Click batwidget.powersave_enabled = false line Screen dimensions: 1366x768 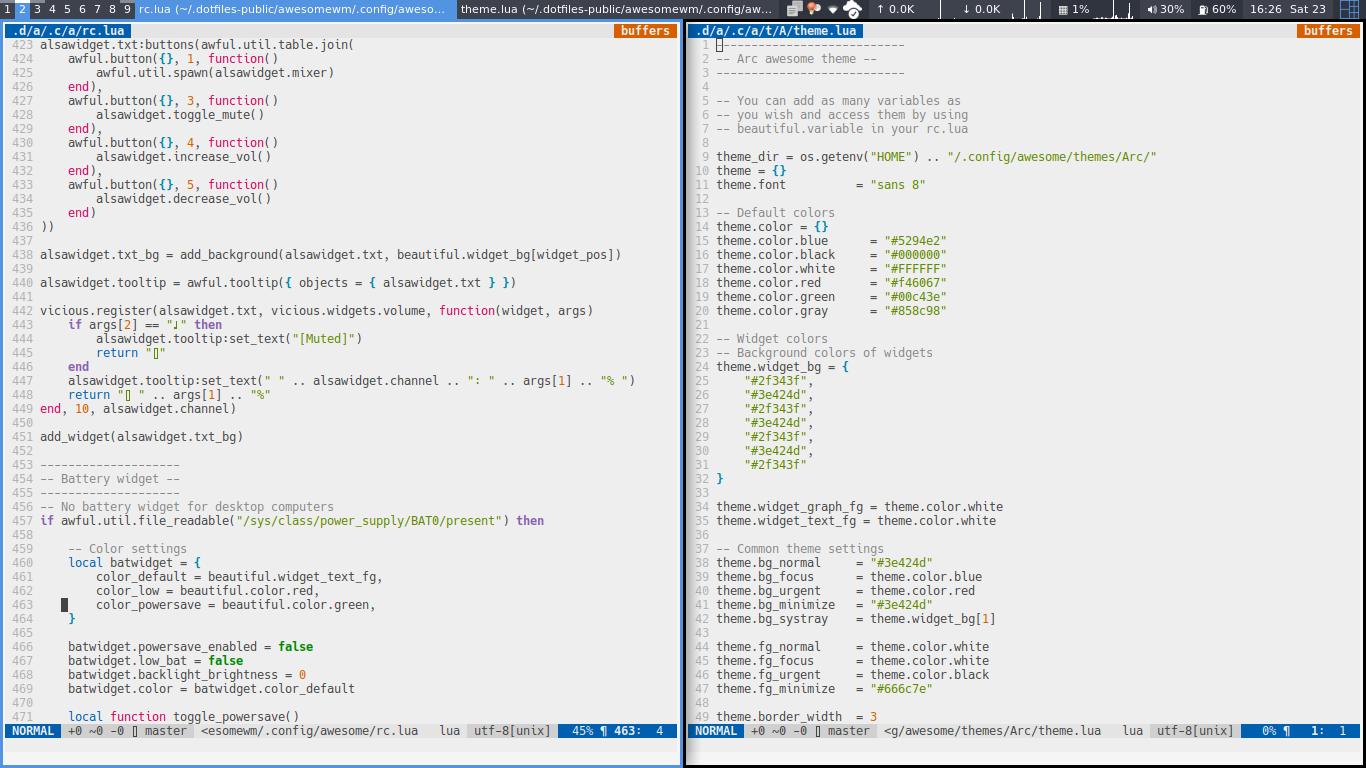point(190,647)
